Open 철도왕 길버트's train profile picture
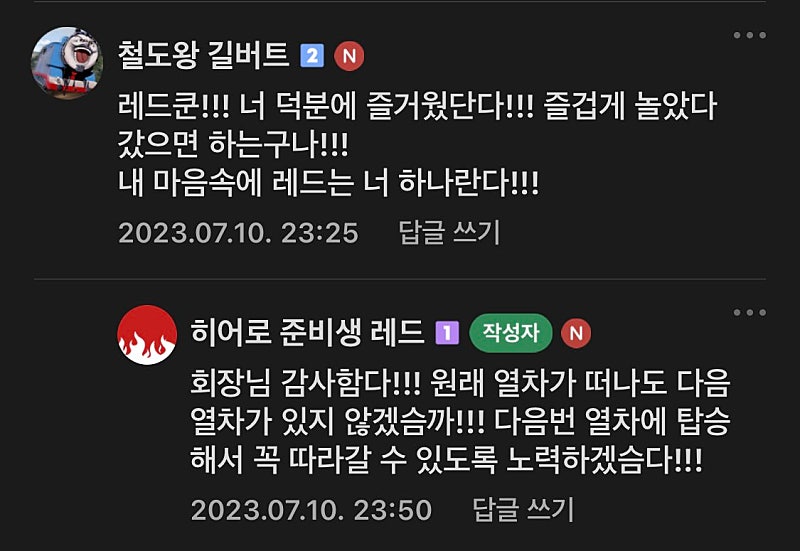Image resolution: width=800 pixels, height=551 pixels. (x=67, y=63)
